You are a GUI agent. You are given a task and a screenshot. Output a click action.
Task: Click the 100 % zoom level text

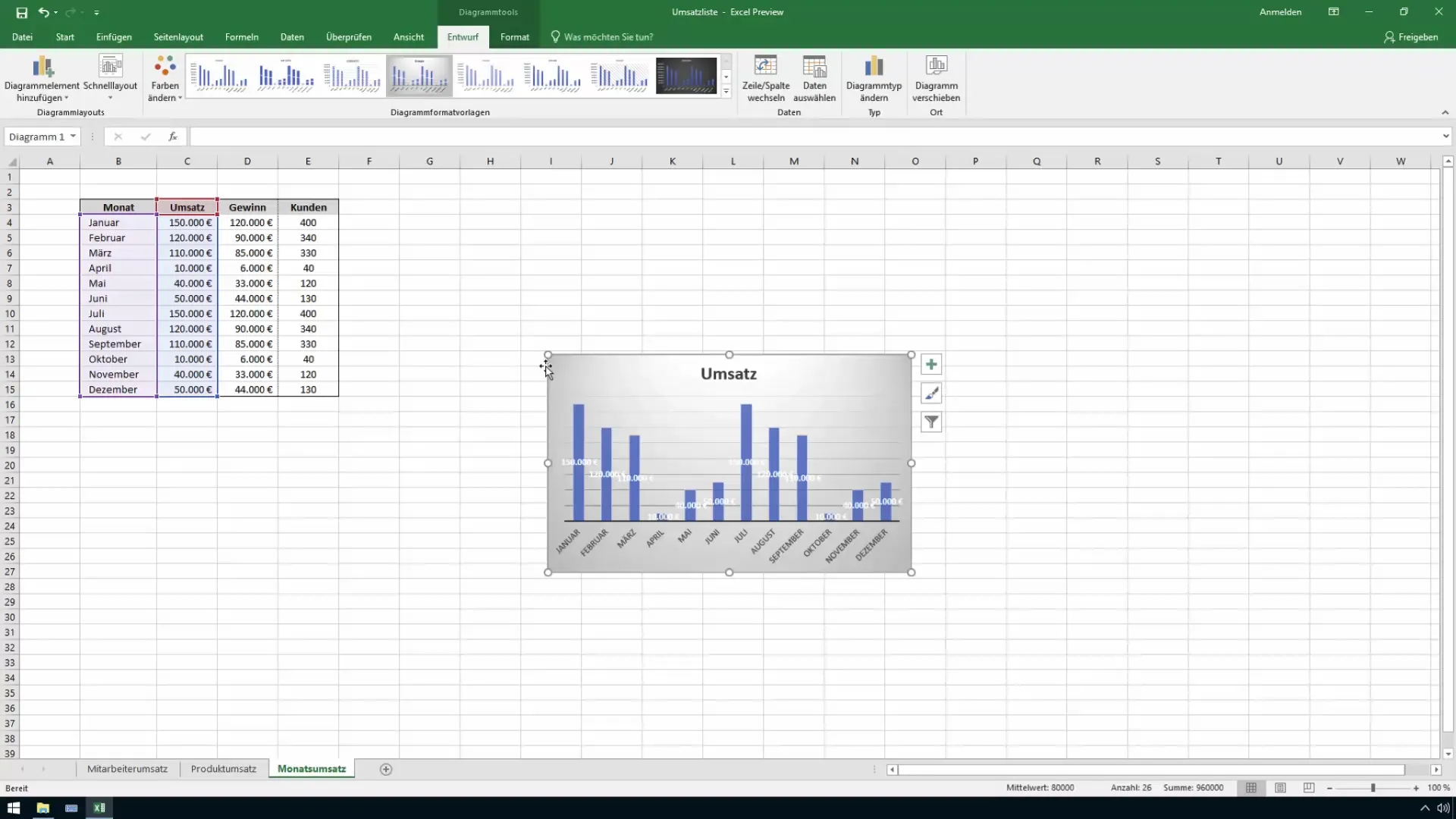click(1438, 788)
